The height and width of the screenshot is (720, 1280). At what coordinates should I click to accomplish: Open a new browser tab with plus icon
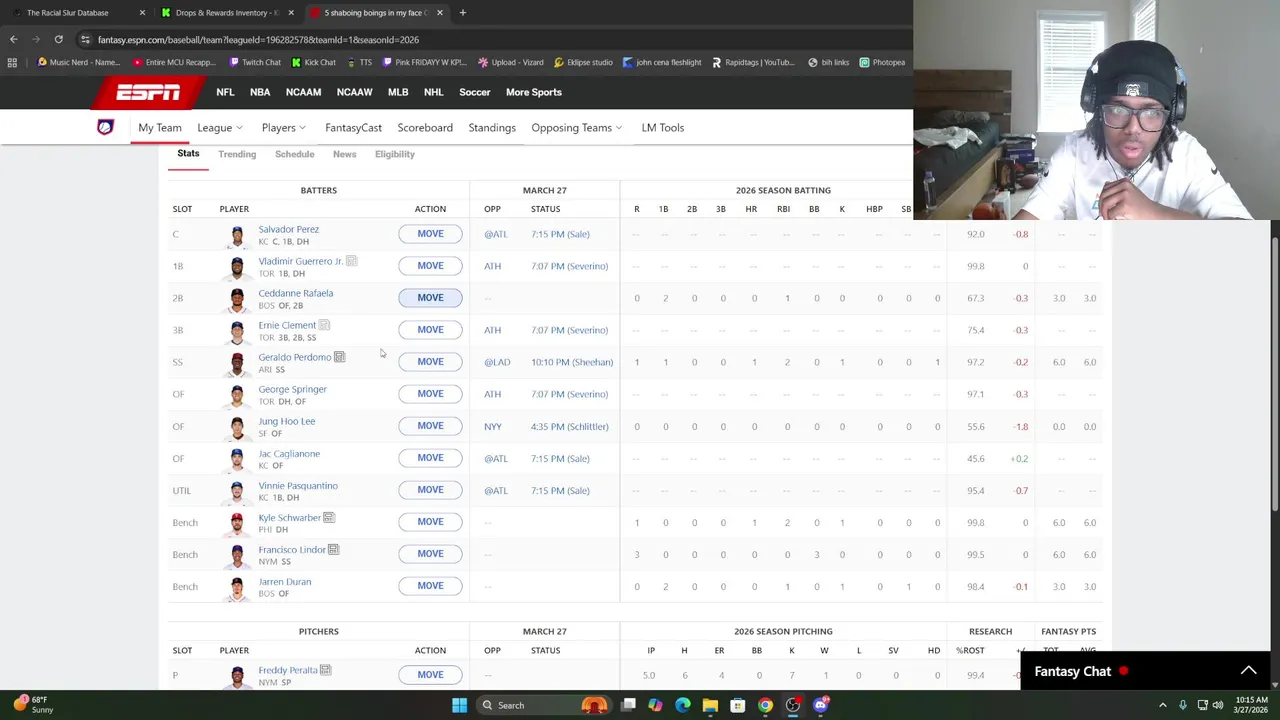(462, 13)
